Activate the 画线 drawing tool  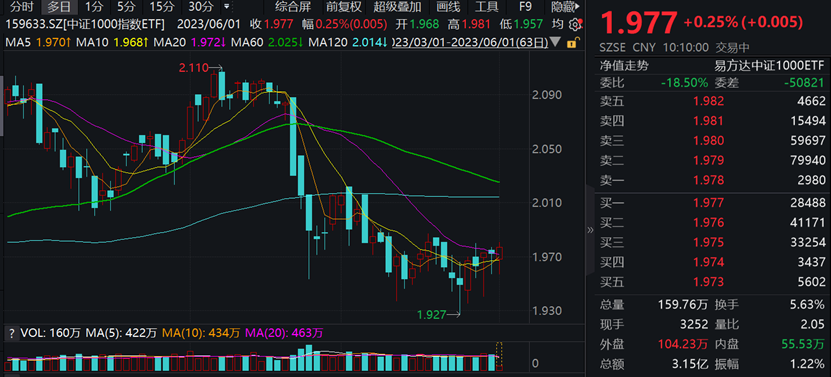click(x=448, y=7)
